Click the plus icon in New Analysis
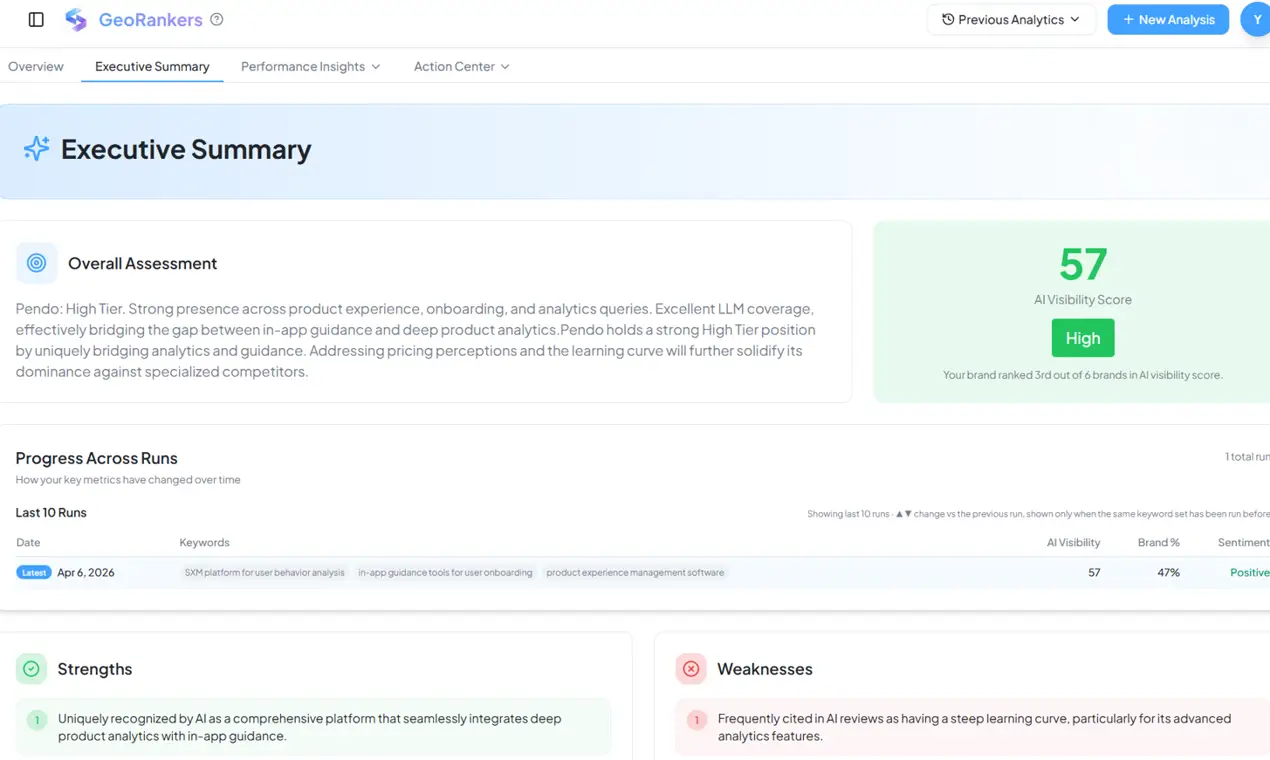1270x760 pixels. point(1128,19)
